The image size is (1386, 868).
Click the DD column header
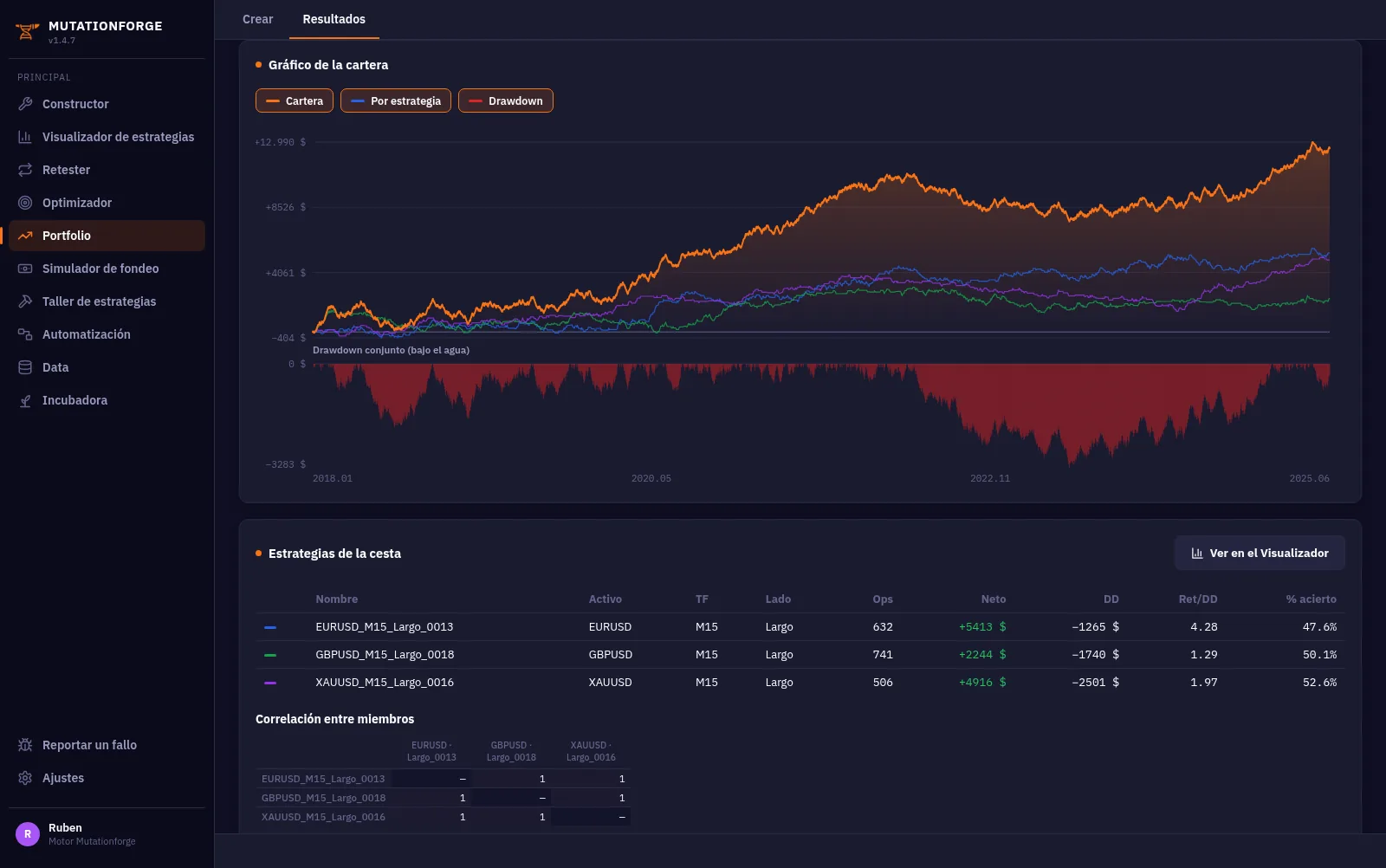coord(1111,599)
